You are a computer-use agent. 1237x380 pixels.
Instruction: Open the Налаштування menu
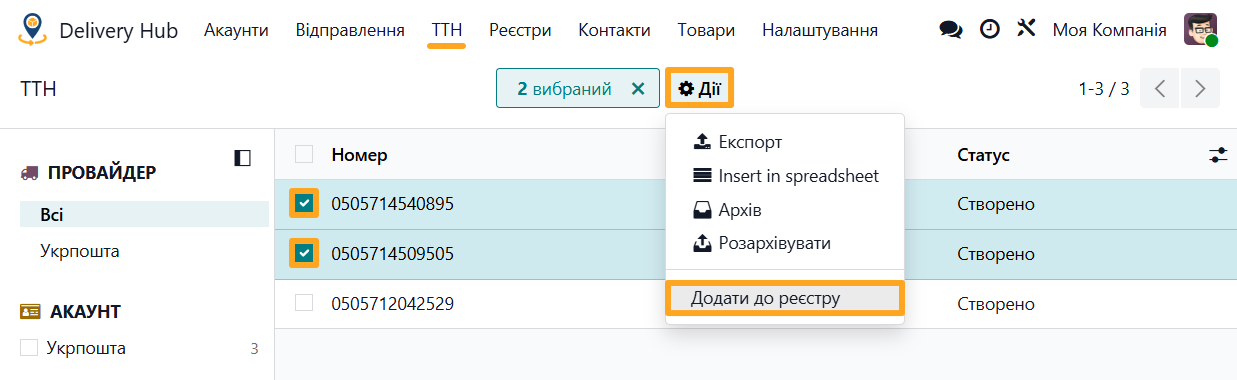[820, 30]
